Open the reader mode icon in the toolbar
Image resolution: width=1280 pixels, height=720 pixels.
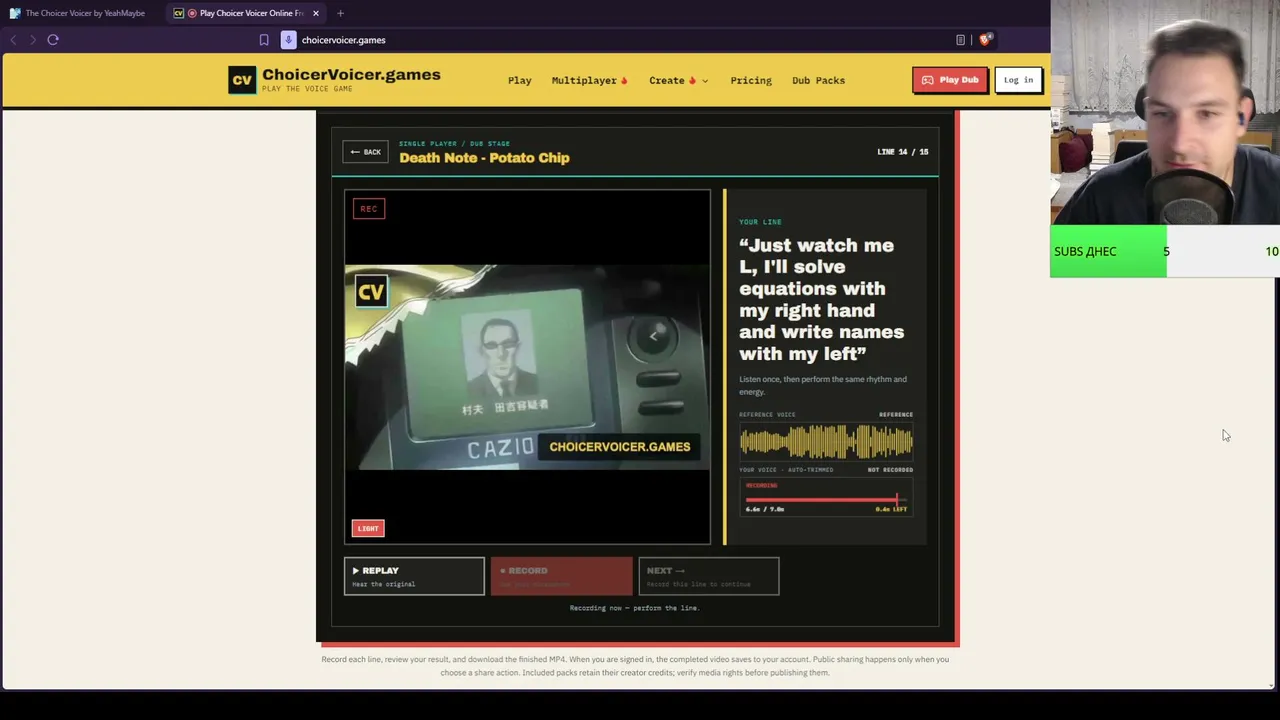pyautogui.click(x=960, y=40)
